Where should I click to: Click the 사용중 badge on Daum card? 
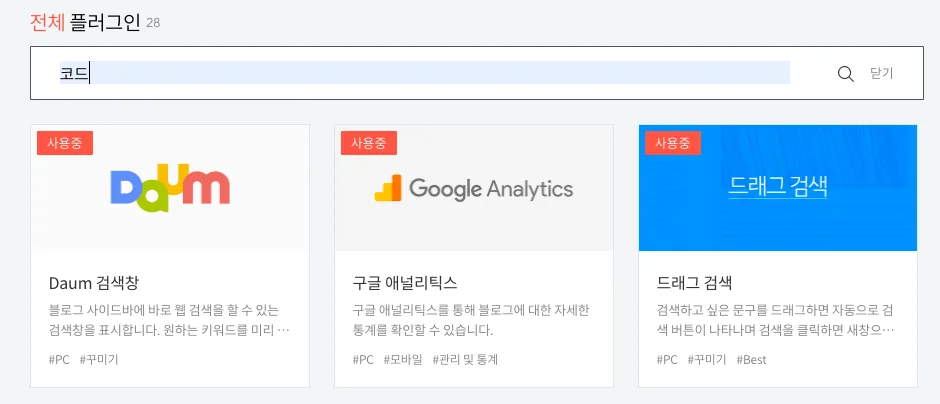click(x=65, y=143)
